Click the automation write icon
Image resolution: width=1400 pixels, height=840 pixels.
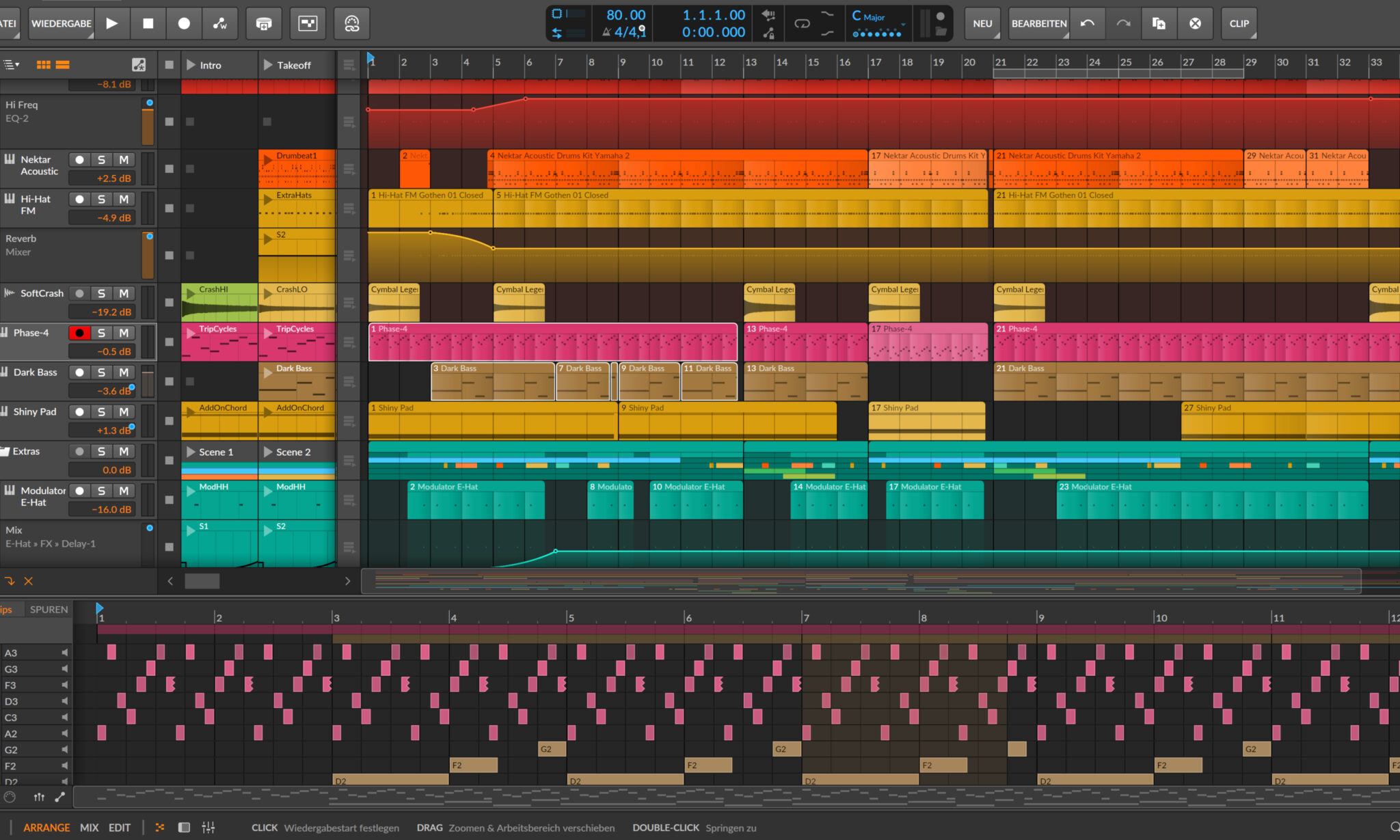pyautogui.click(x=220, y=23)
